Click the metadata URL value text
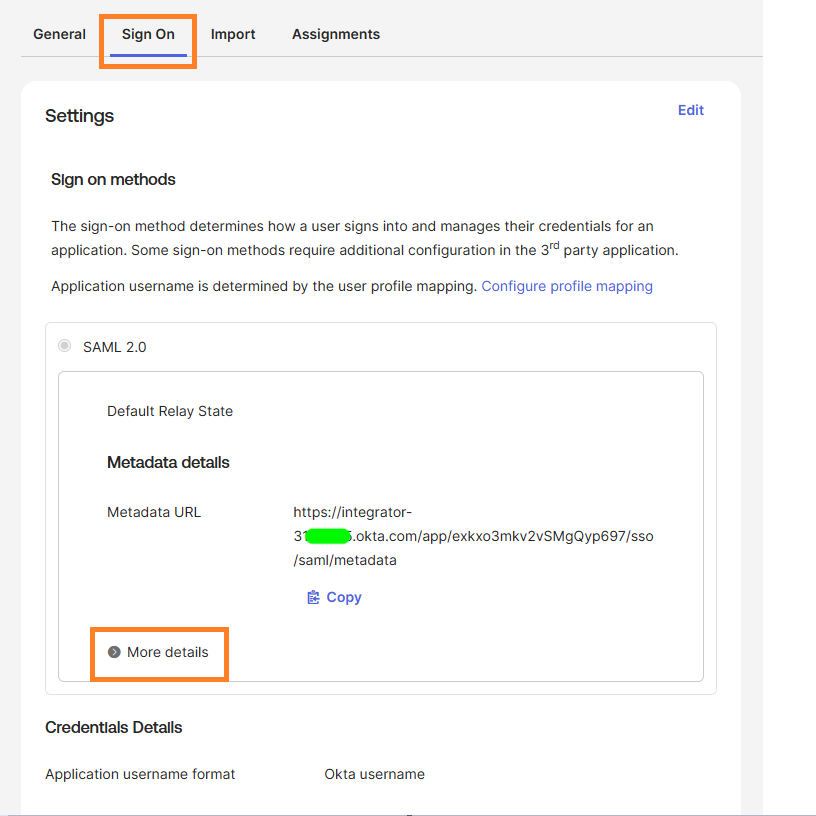 coord(472,536)
